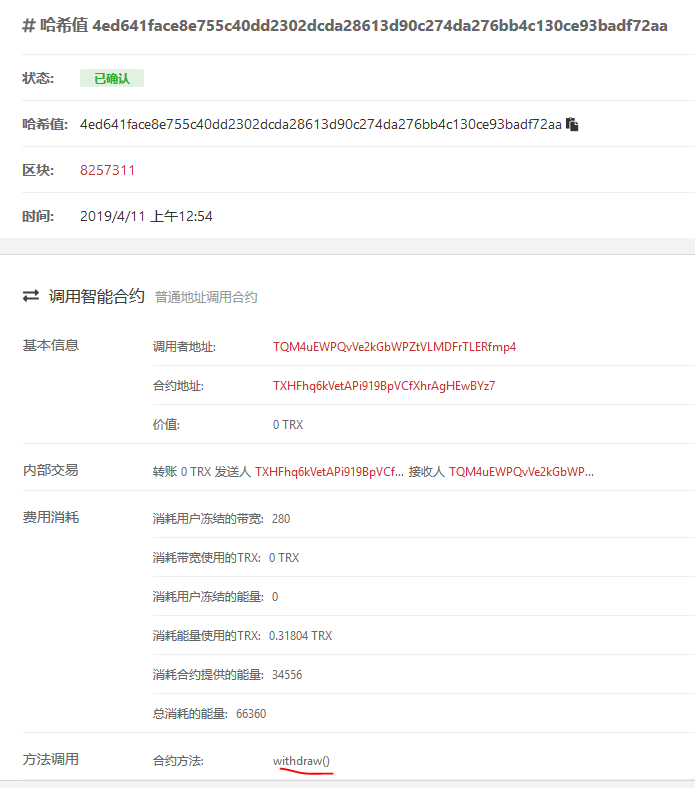The height and width of the screenshot is (788, 695).
Task: Open internal transaction receiver TQM4uEWPQvVe2kGbWP...
Action: coord(521,472)
